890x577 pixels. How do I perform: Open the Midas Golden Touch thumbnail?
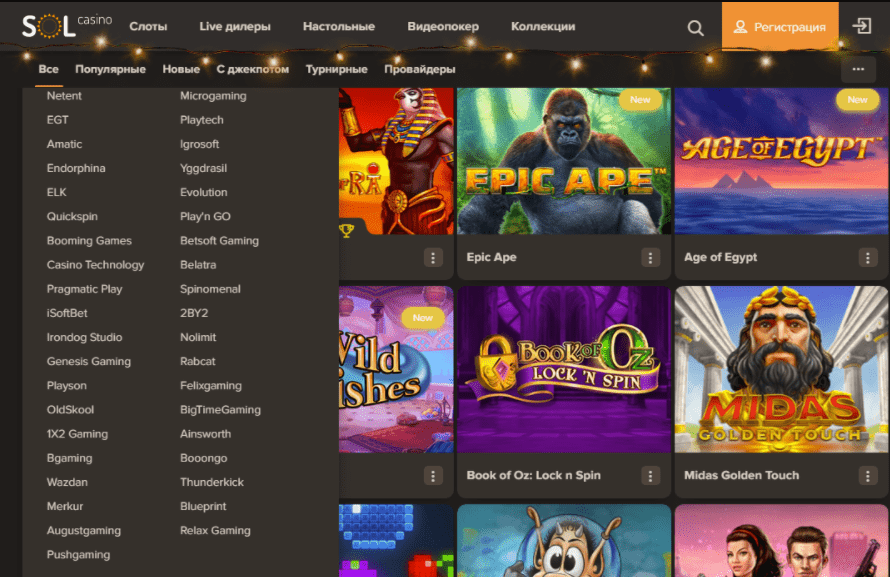[781, 369]
